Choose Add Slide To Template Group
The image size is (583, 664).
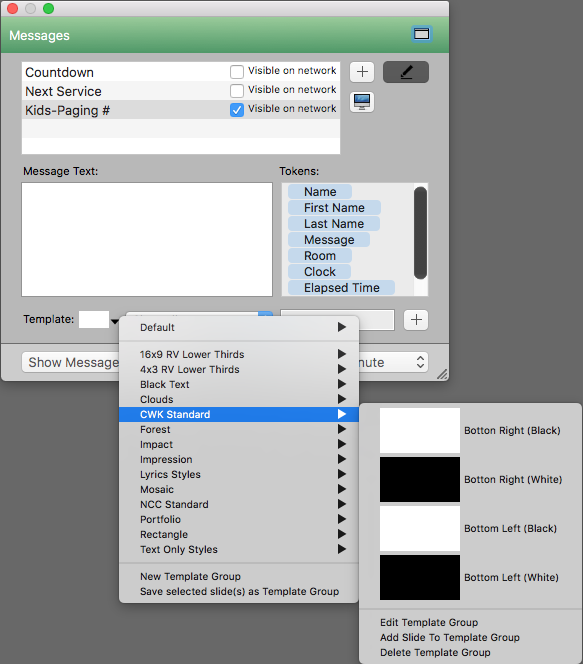(x=470, y=637)
